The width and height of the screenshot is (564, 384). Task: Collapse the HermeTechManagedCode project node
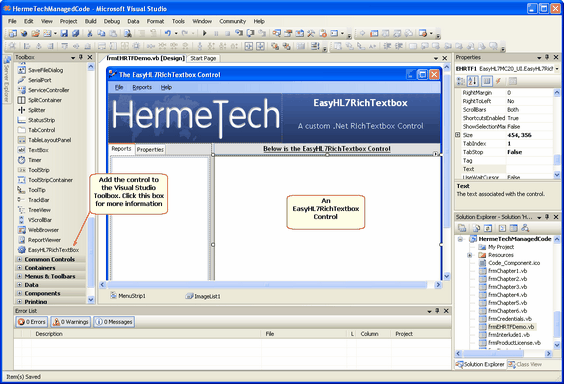[460, 239]
